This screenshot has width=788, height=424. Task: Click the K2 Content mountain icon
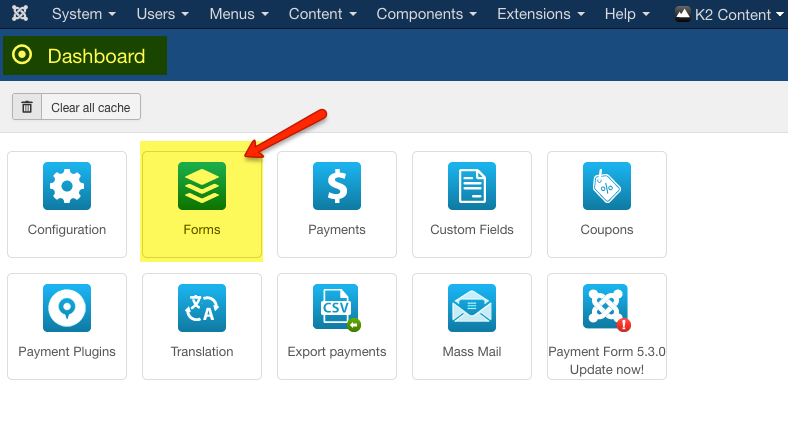point(682,14)
